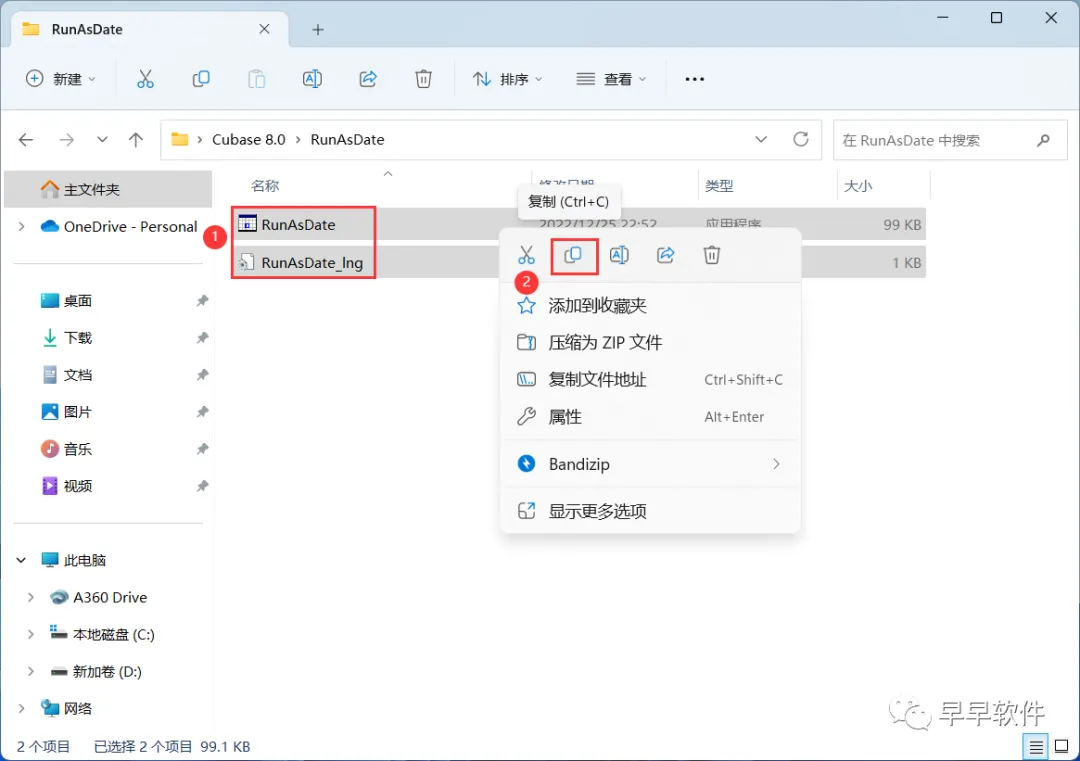Select the RunAsDate_lng file

coord(311,263)
